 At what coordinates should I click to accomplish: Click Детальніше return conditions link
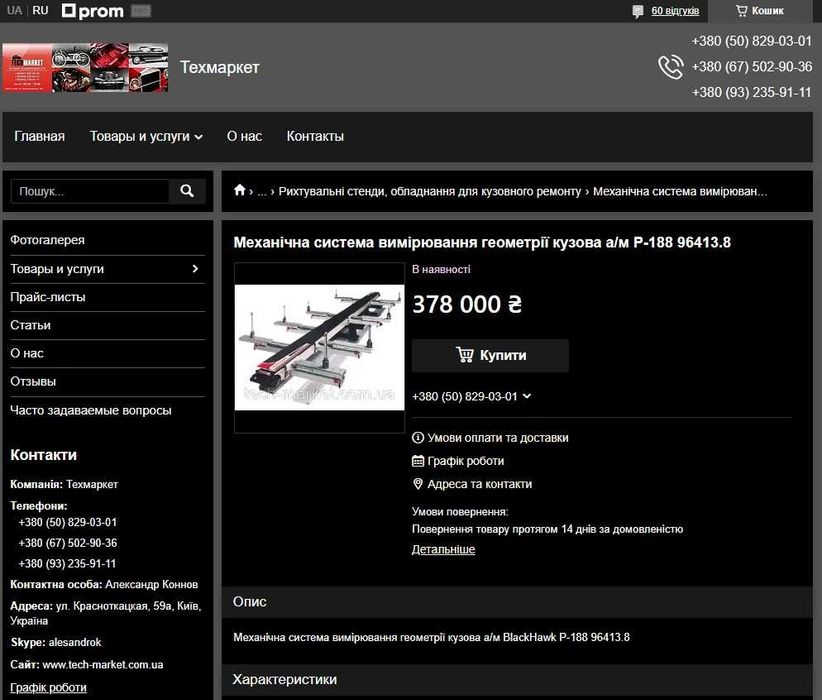pos(443,550)
